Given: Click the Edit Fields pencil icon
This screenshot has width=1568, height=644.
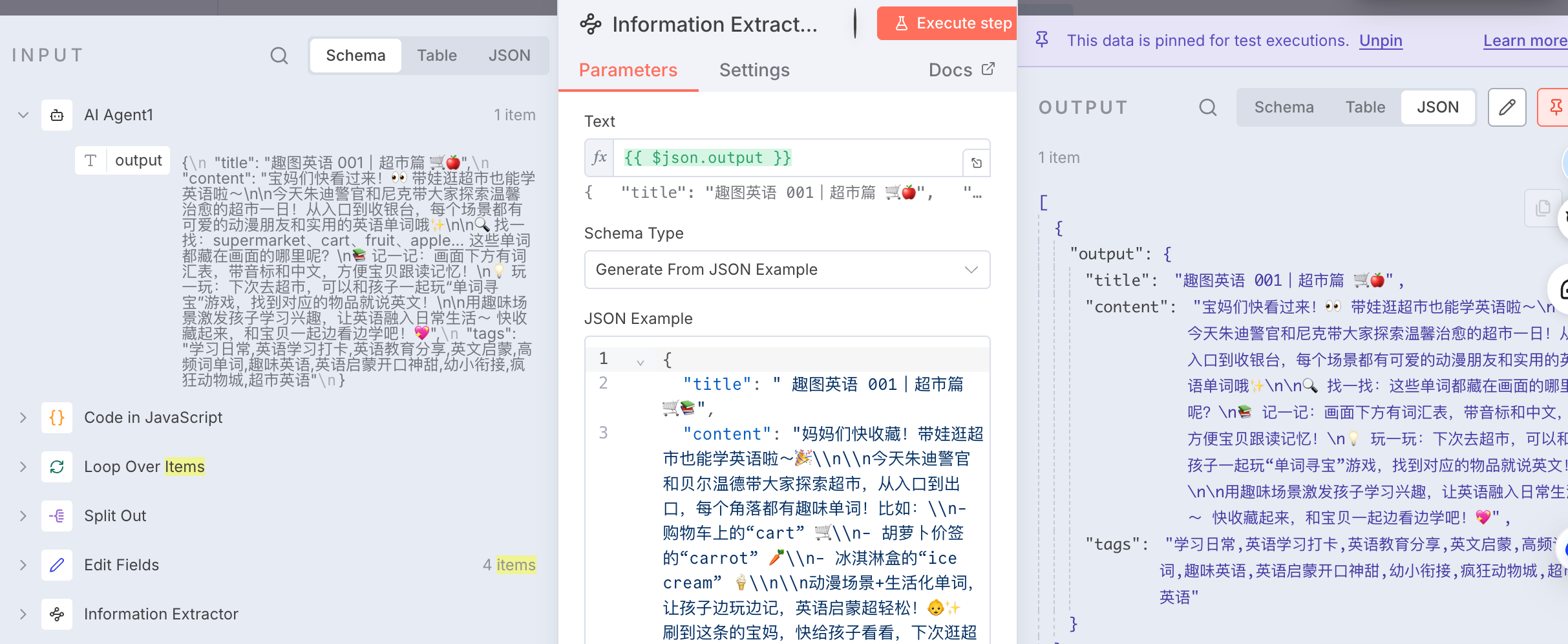Looking at the screenshot, I should [57, 565].
